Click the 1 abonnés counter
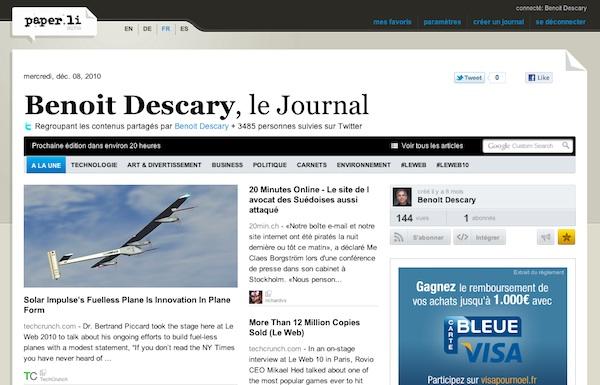 [x=479, y=218]
